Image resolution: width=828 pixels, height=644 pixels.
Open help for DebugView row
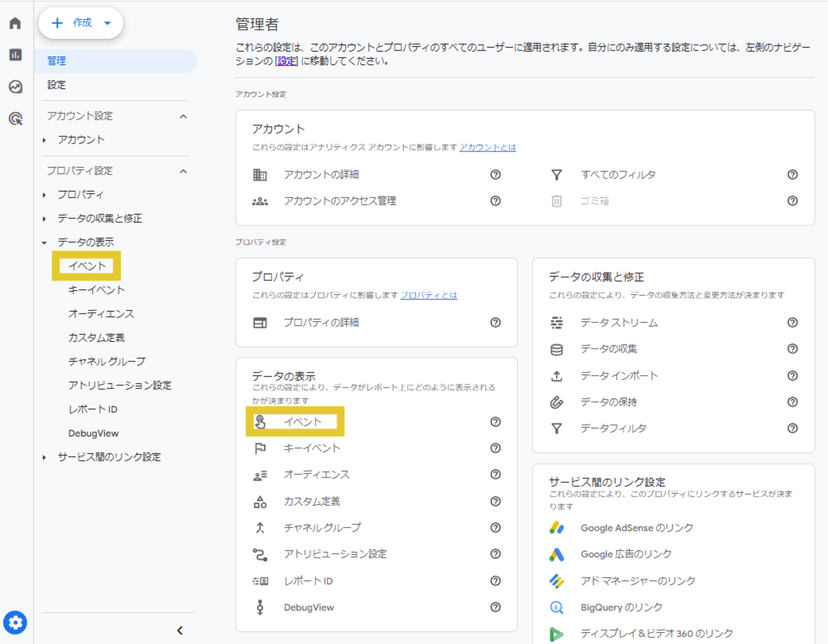coord(495,608)
